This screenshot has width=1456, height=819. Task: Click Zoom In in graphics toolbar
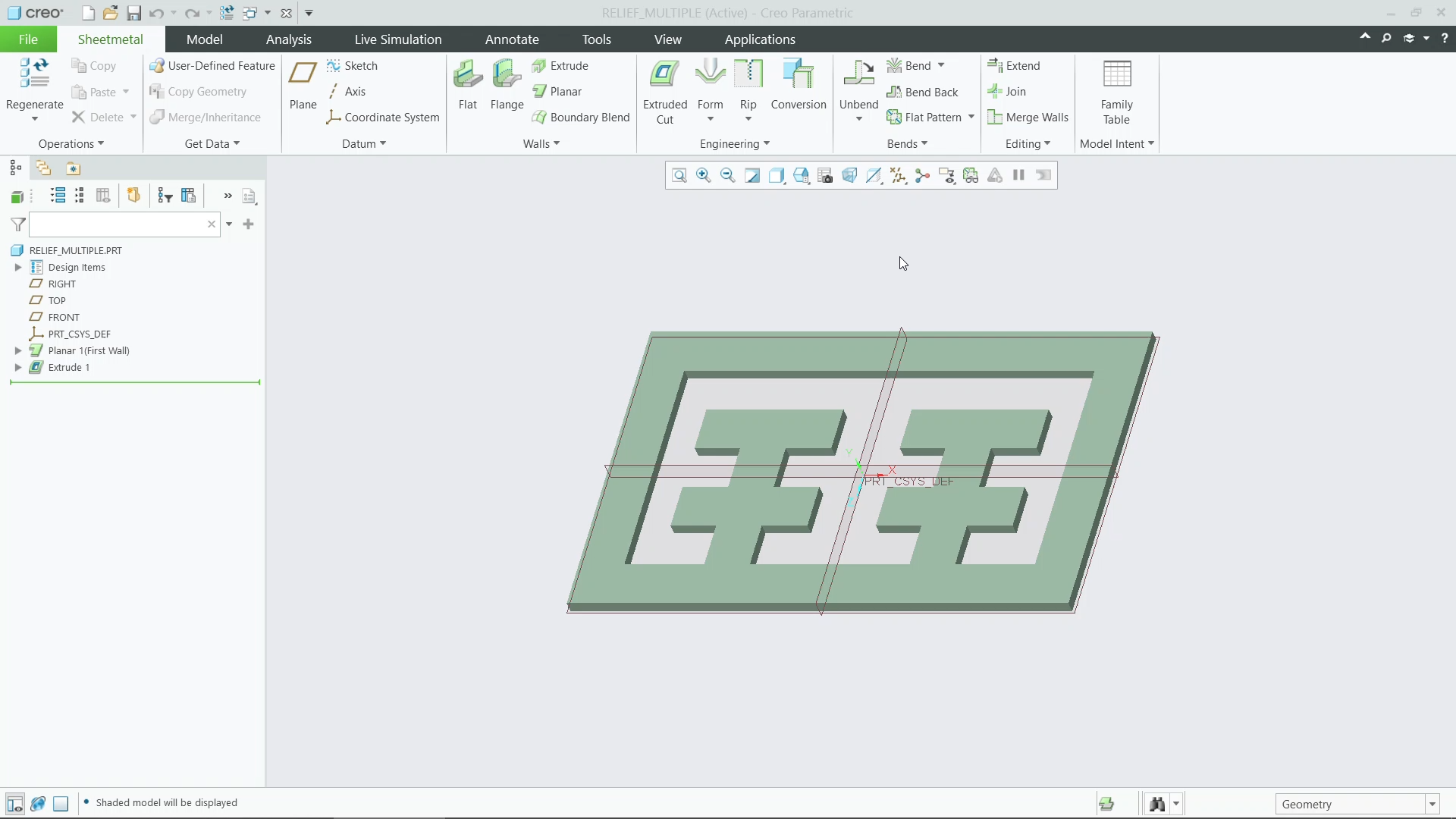pyautogui.click(x=704, y=176)
